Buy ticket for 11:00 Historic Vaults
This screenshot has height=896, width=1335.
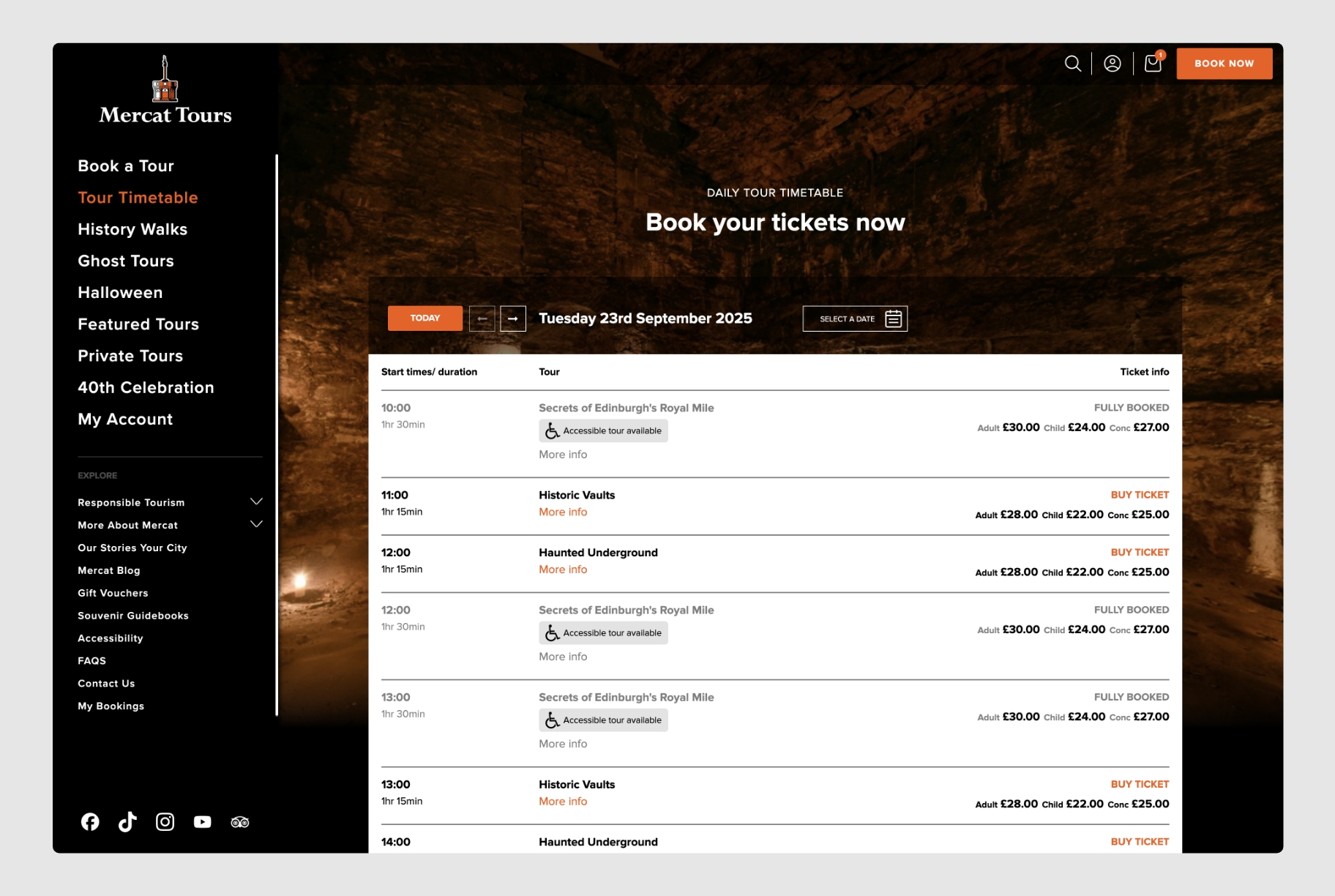(1139, 495)
